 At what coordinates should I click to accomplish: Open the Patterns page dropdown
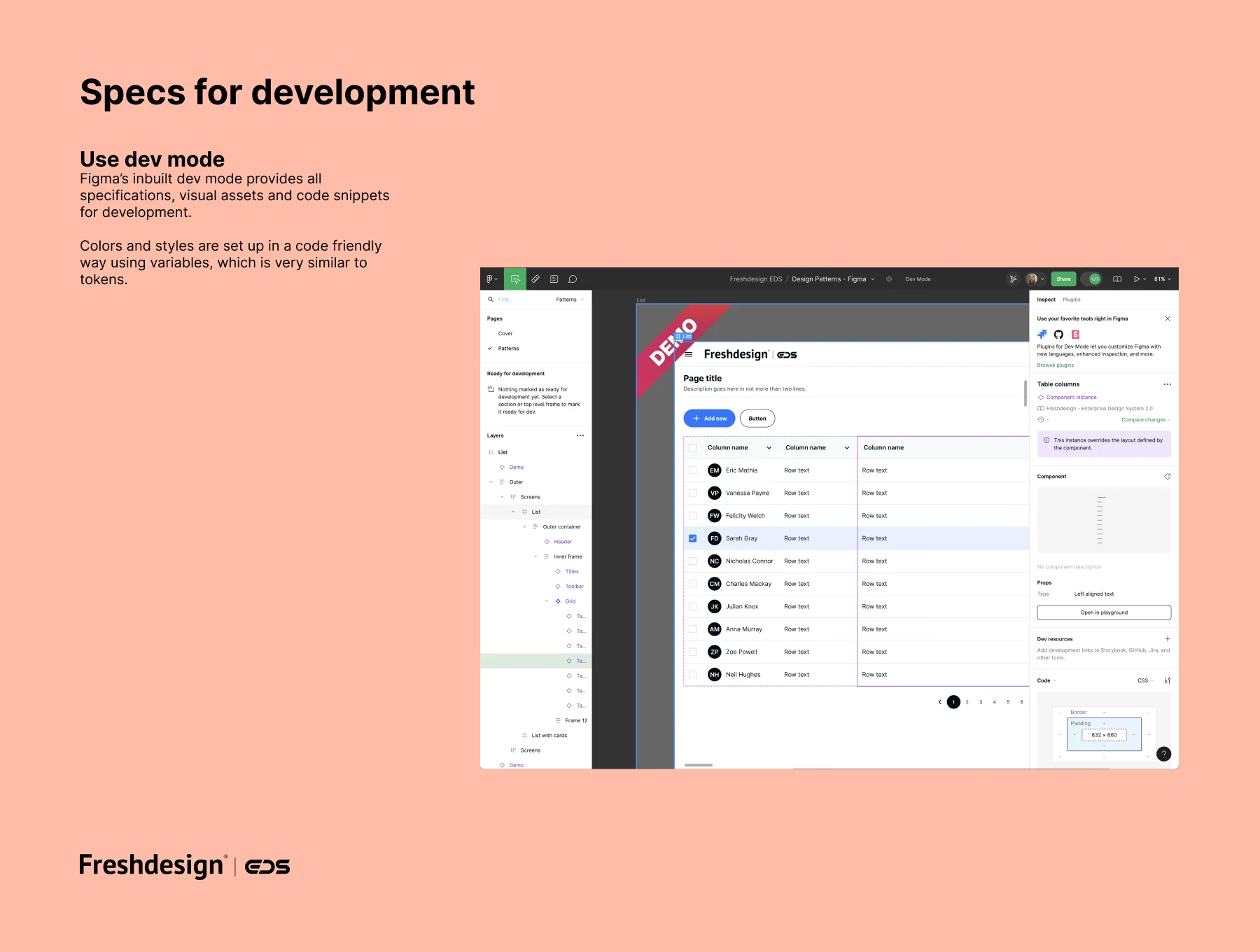569,300
